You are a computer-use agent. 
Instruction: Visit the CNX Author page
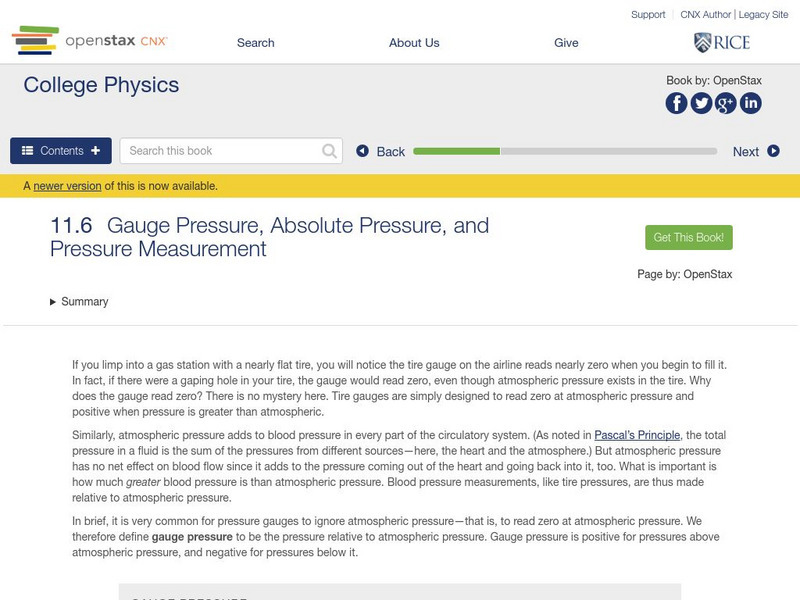tap(703, 14)
